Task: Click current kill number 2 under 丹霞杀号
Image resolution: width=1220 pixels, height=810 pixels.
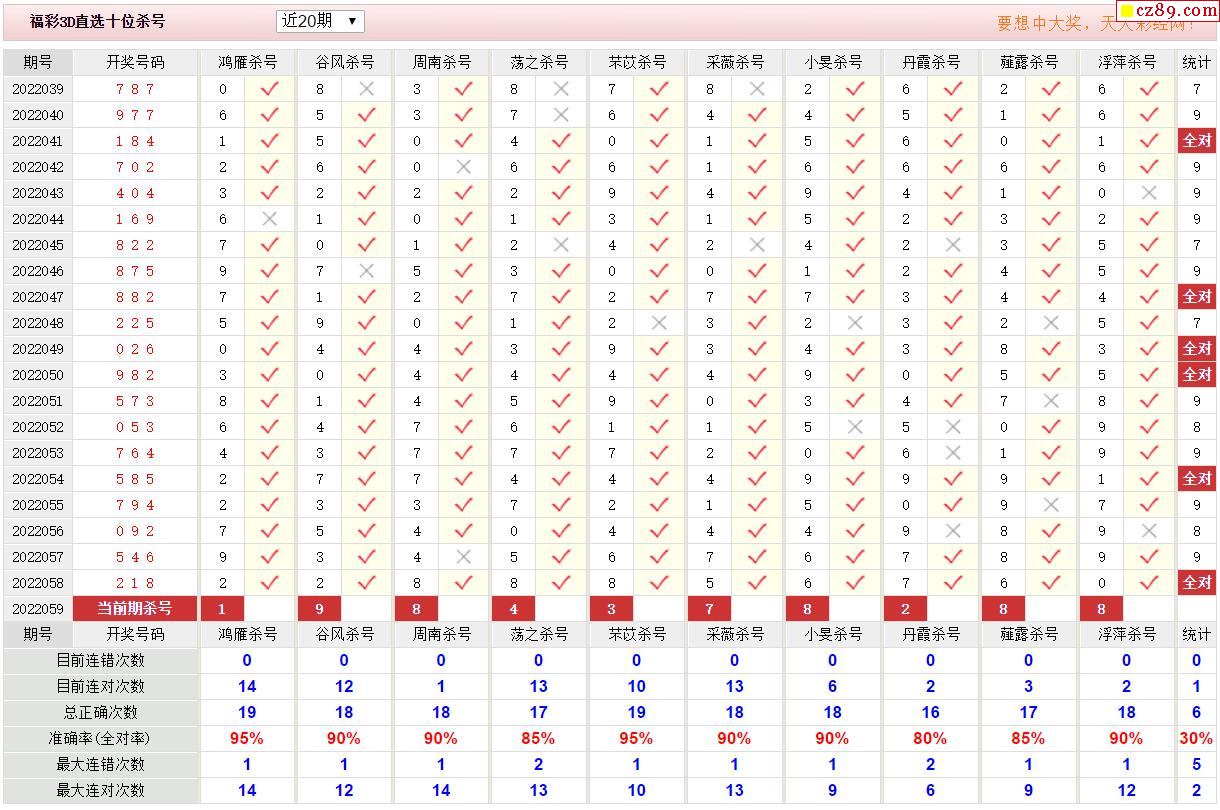Action: coord(905,609)
